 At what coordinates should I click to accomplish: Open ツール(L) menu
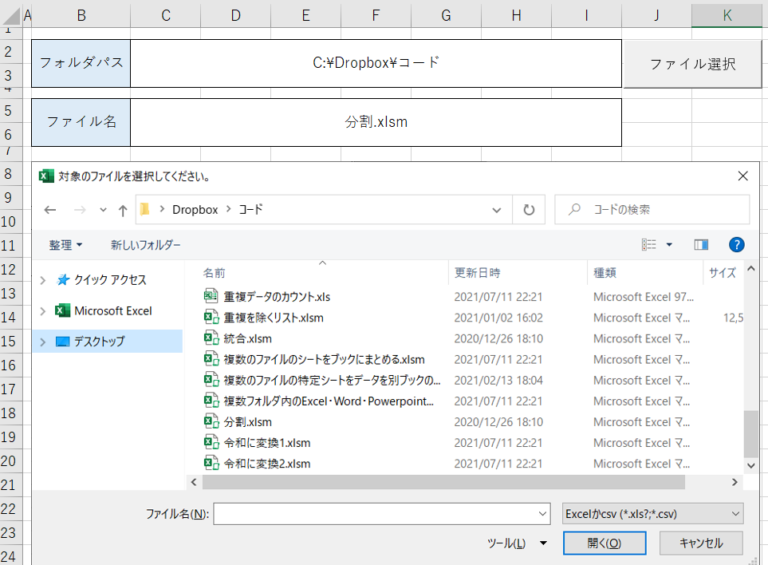(517, 543)
